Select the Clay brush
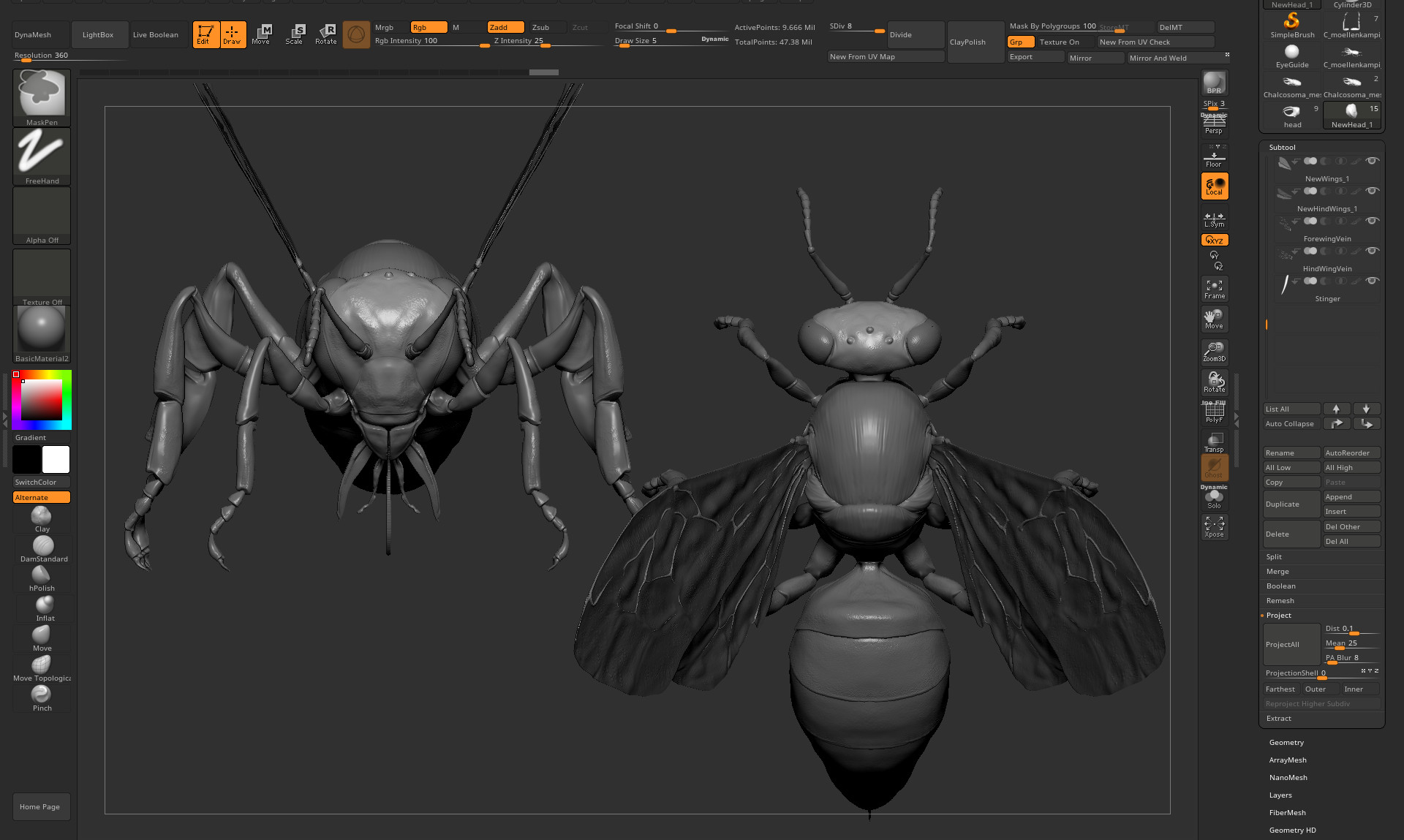1404x840 pixels. [42, 520]
